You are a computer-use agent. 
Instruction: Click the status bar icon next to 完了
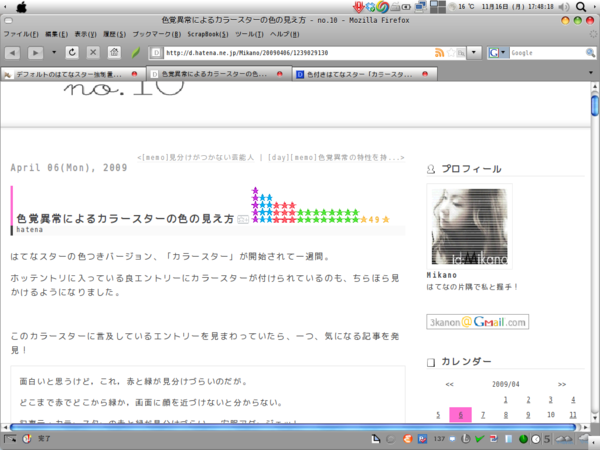[x=26, y=439]
